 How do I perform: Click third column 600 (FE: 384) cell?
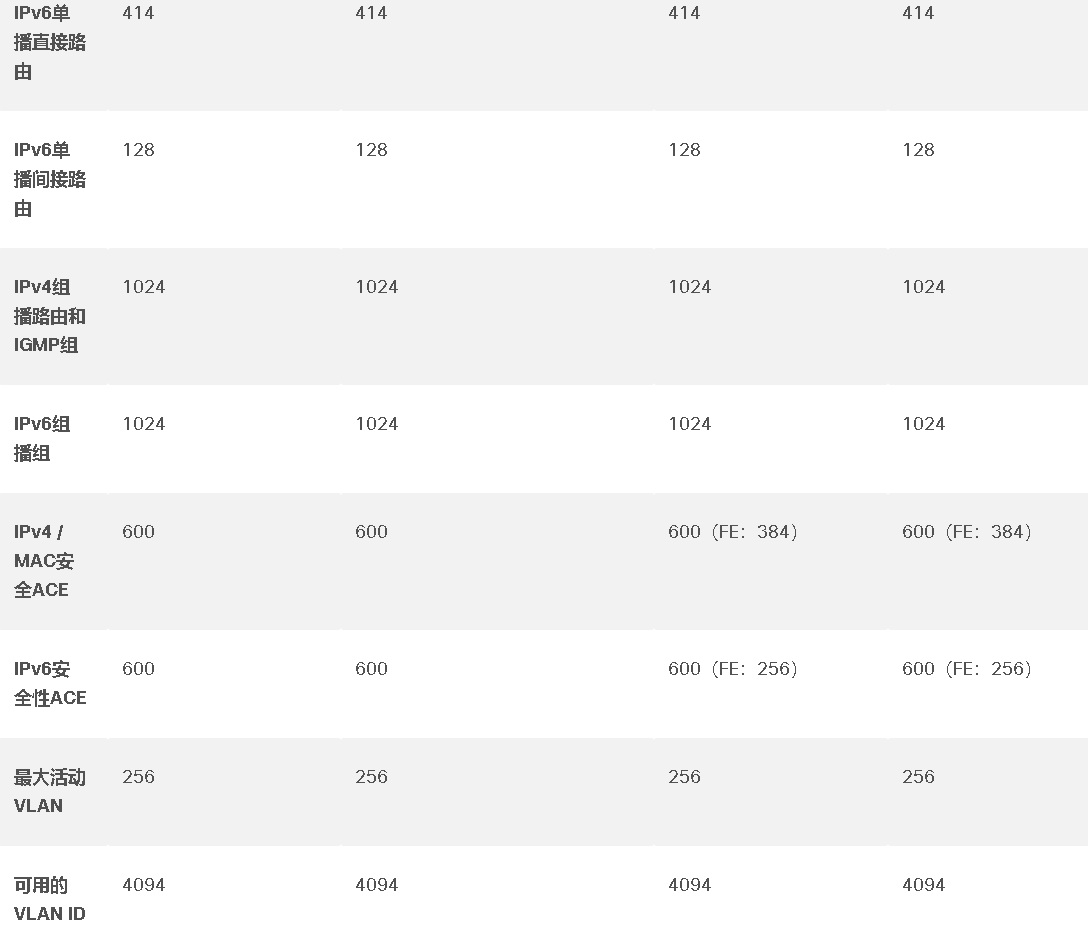(x=732, y=531)
